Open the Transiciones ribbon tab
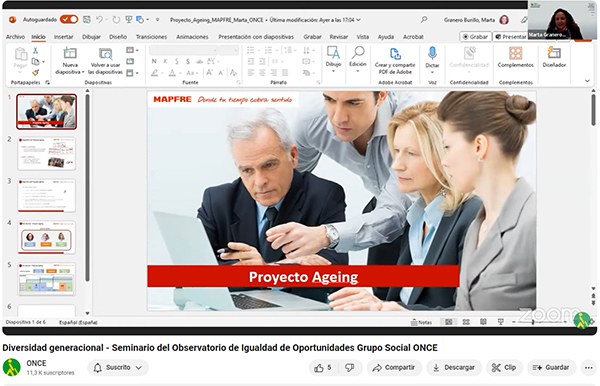The height and width of the screenshot is (386, 600). tap(152, 37)
